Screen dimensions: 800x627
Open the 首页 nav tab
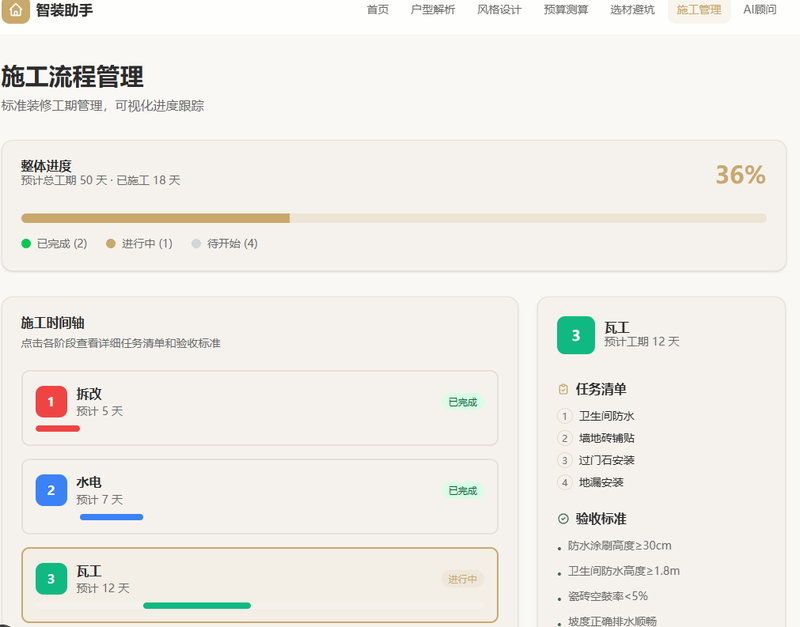click(x=378, y=10)
